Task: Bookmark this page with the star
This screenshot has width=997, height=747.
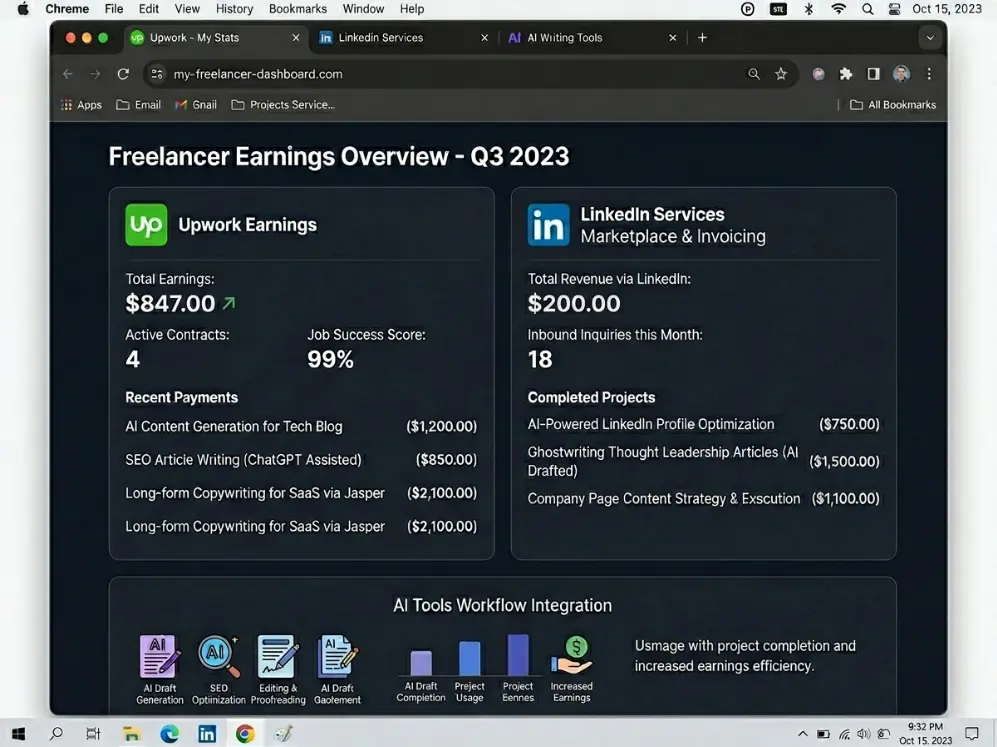Action: coord(781,74)
